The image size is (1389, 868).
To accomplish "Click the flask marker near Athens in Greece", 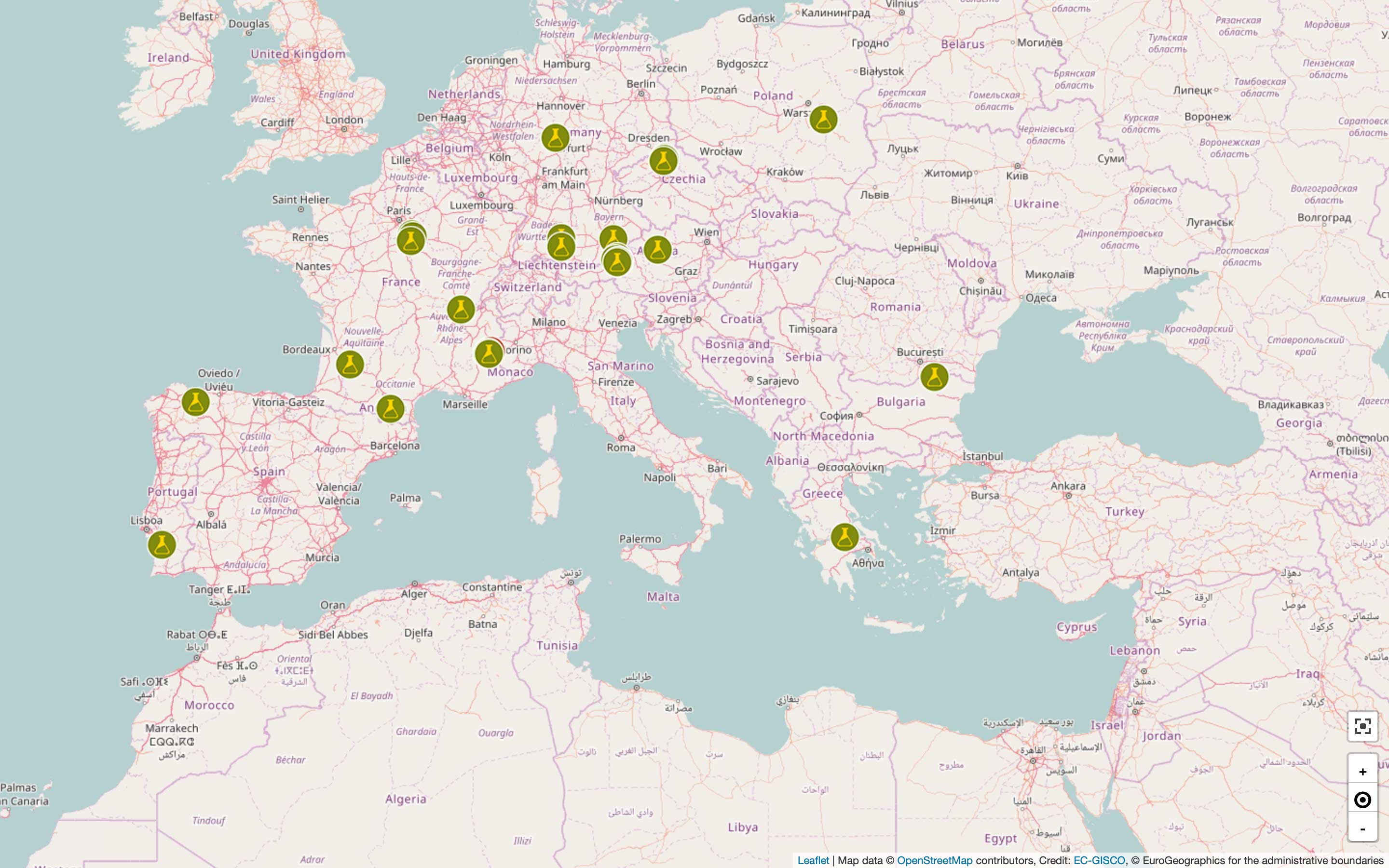I will [x=844, y=537].
